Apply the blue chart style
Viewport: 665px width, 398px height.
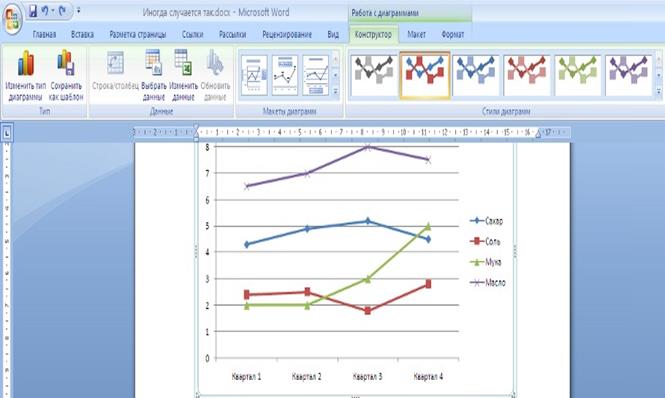coord(476,75)
